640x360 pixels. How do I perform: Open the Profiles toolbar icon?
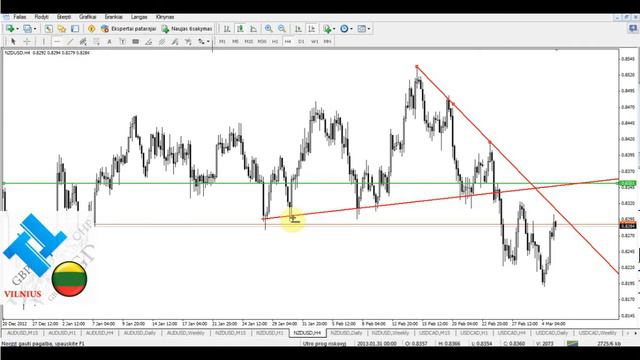point(27,29)
